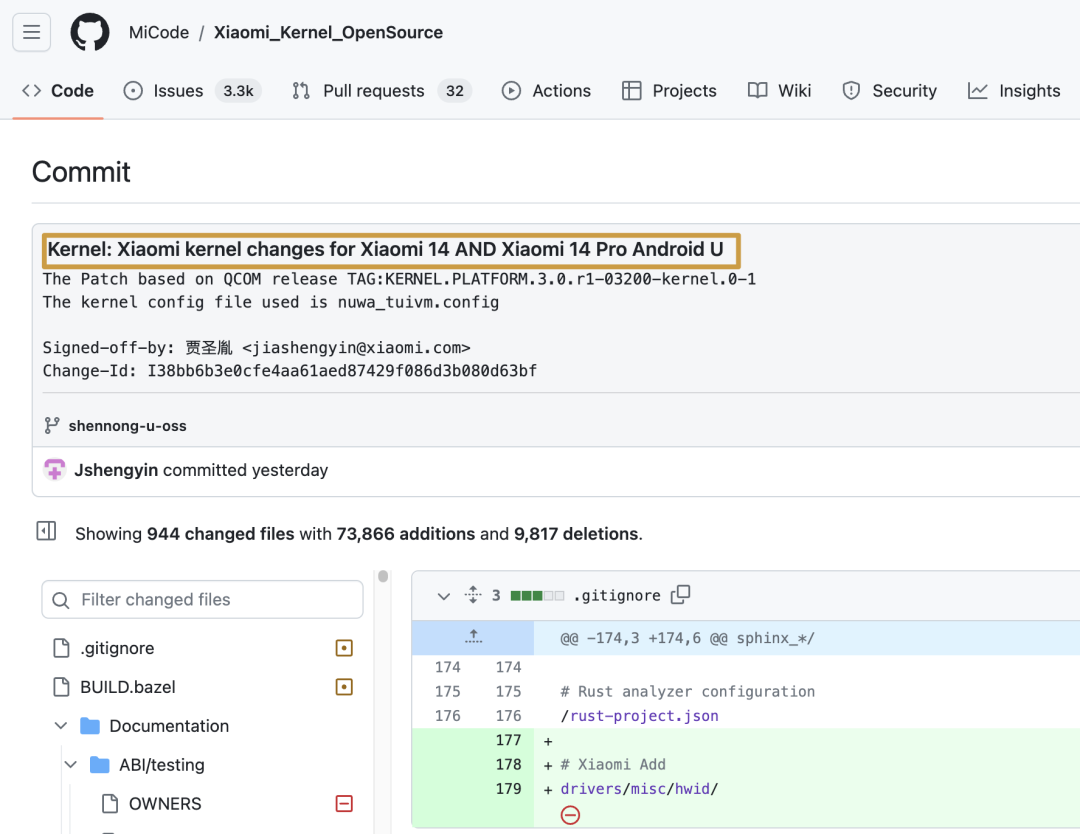Open the Wiki tab
This screenshot has height=834, width=1080.
pyautogui.click(x=780, y=91)
